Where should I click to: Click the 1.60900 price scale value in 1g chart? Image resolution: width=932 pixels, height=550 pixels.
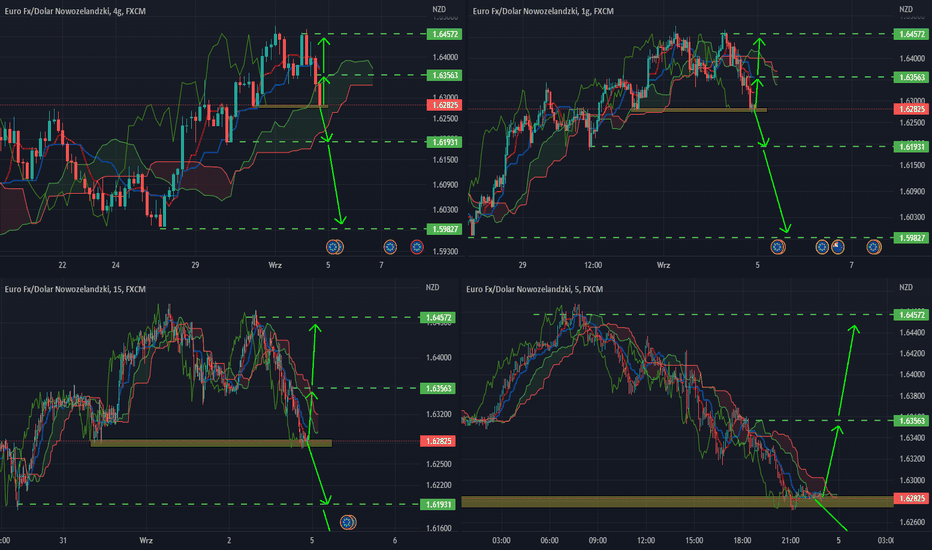(912, 191)
